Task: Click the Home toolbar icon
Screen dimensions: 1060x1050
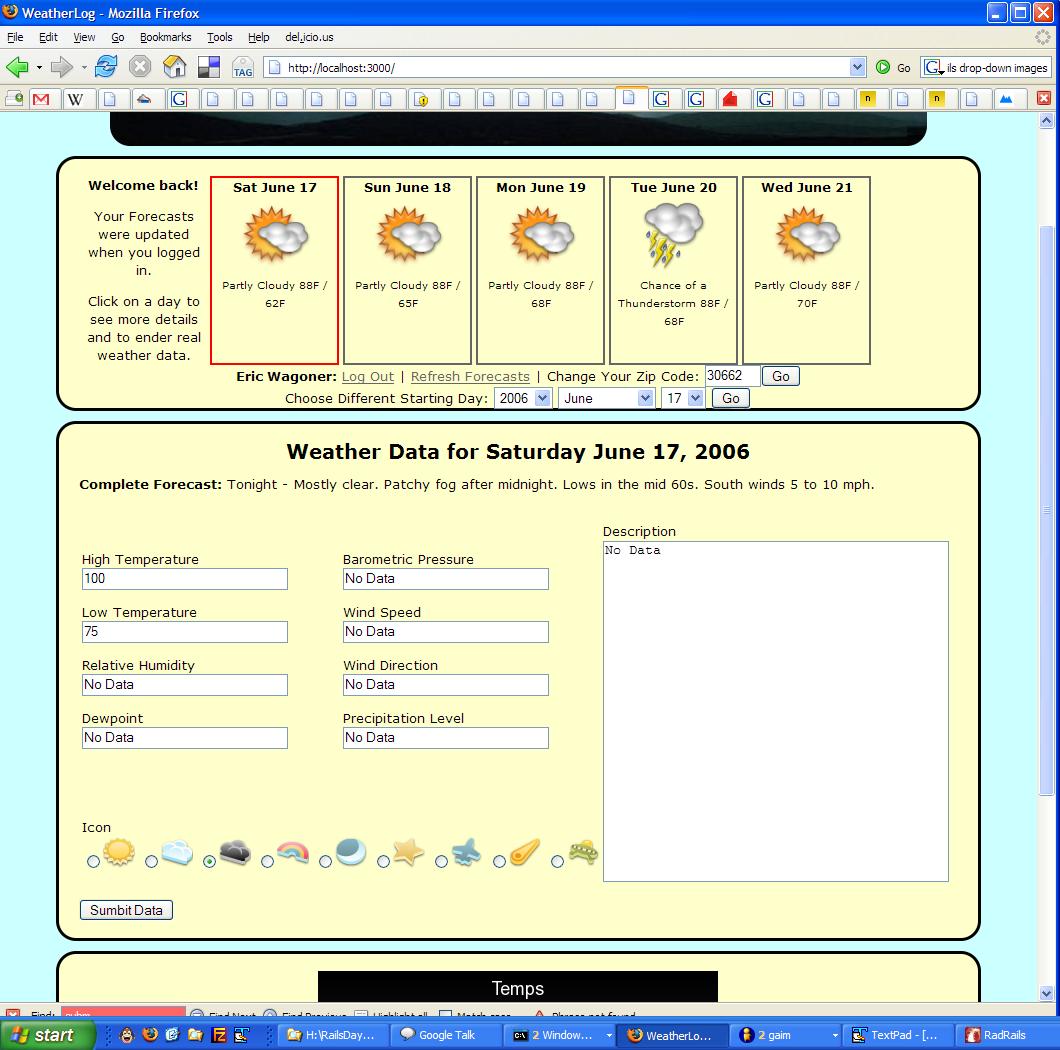Action: click(175, 67)
